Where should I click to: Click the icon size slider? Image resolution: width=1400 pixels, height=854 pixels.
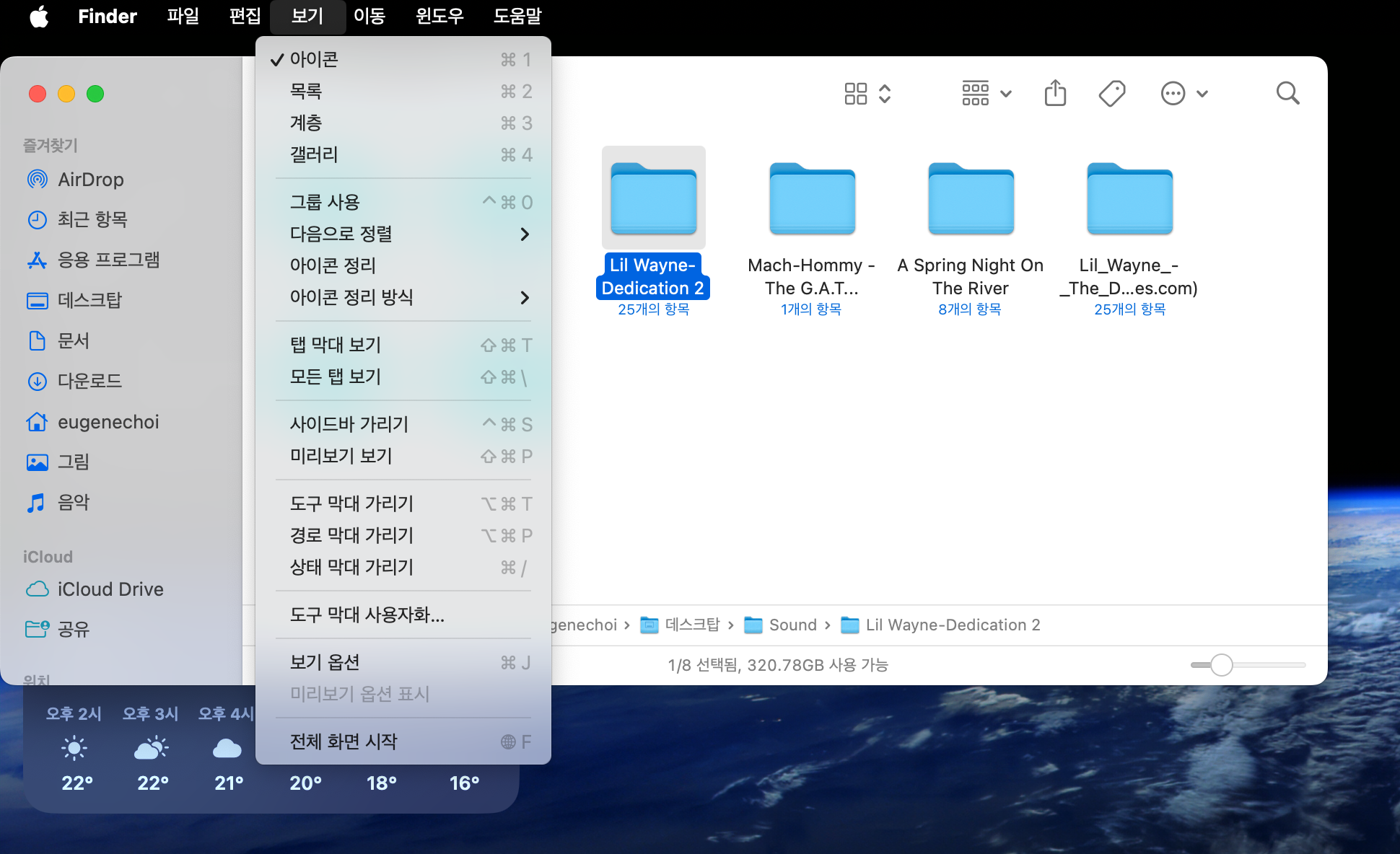(1221, 664)
